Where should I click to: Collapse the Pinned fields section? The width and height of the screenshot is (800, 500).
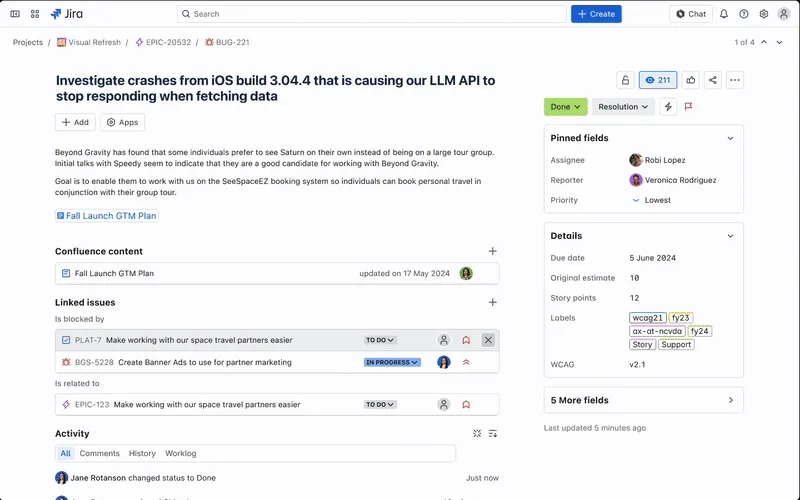(730, 138)
